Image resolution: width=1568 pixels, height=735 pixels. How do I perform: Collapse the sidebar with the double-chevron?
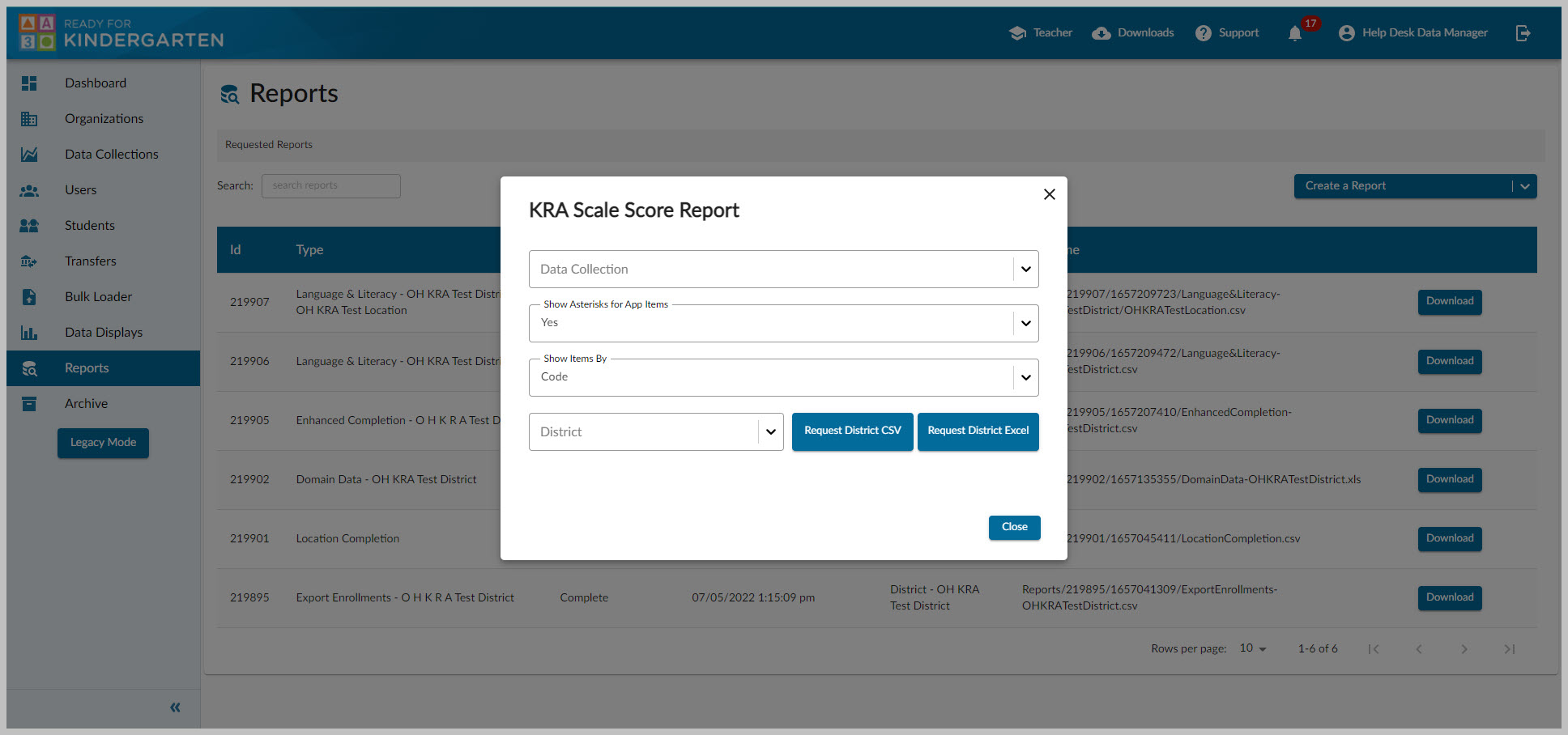tap(174, 707)
